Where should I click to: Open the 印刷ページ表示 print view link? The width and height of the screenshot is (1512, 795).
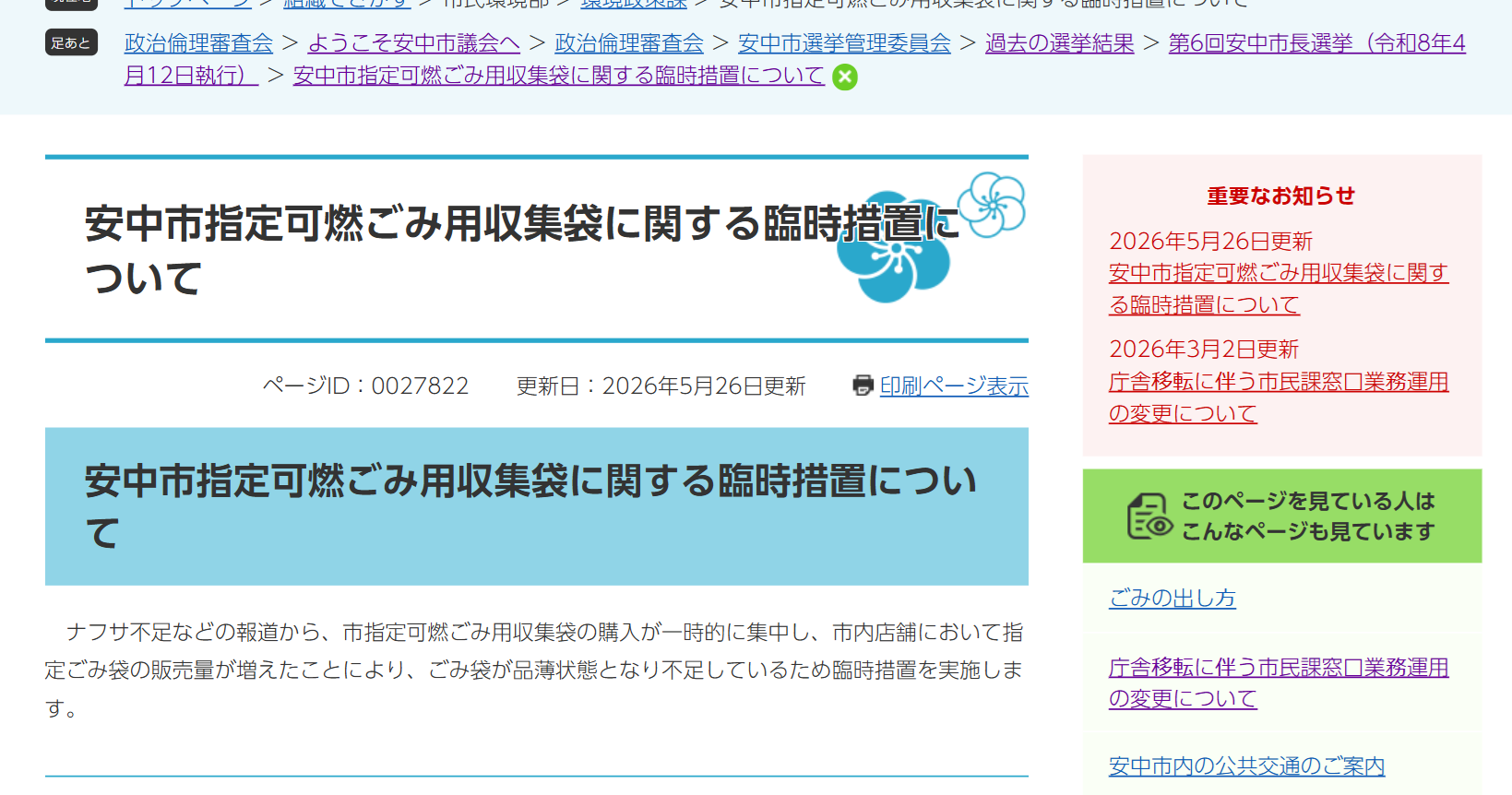click(x=954, y=386)
